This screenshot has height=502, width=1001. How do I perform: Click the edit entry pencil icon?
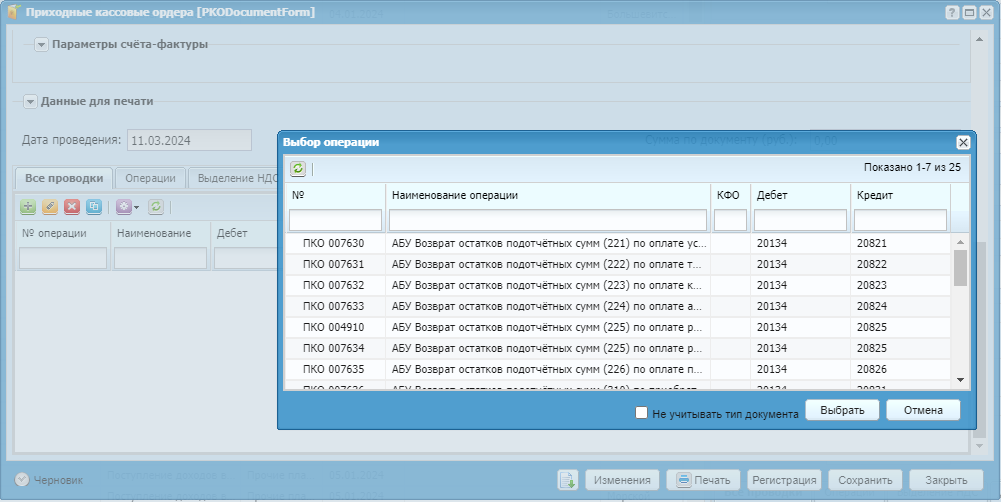(50, 207)
